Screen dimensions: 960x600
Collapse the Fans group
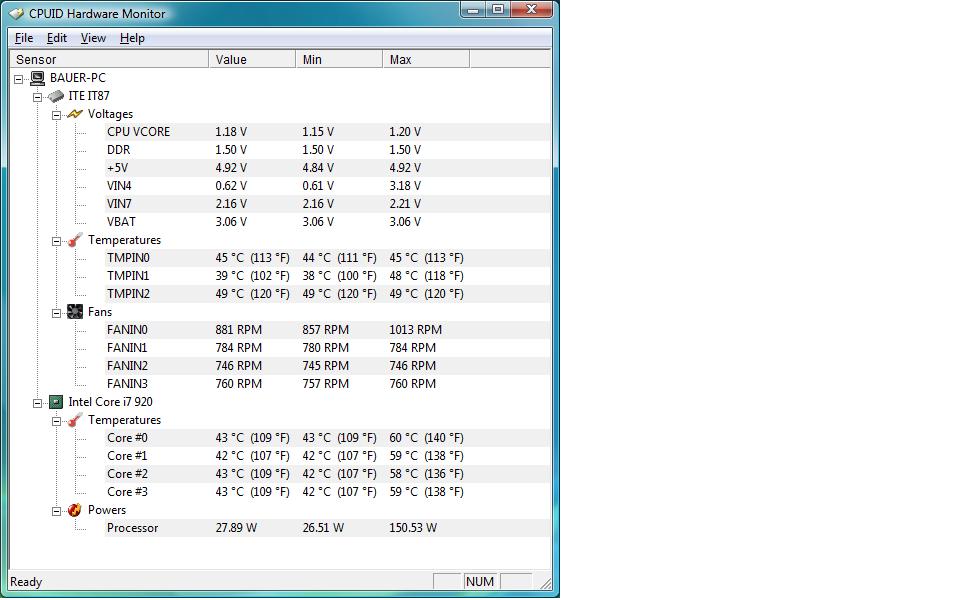[56, 313]
